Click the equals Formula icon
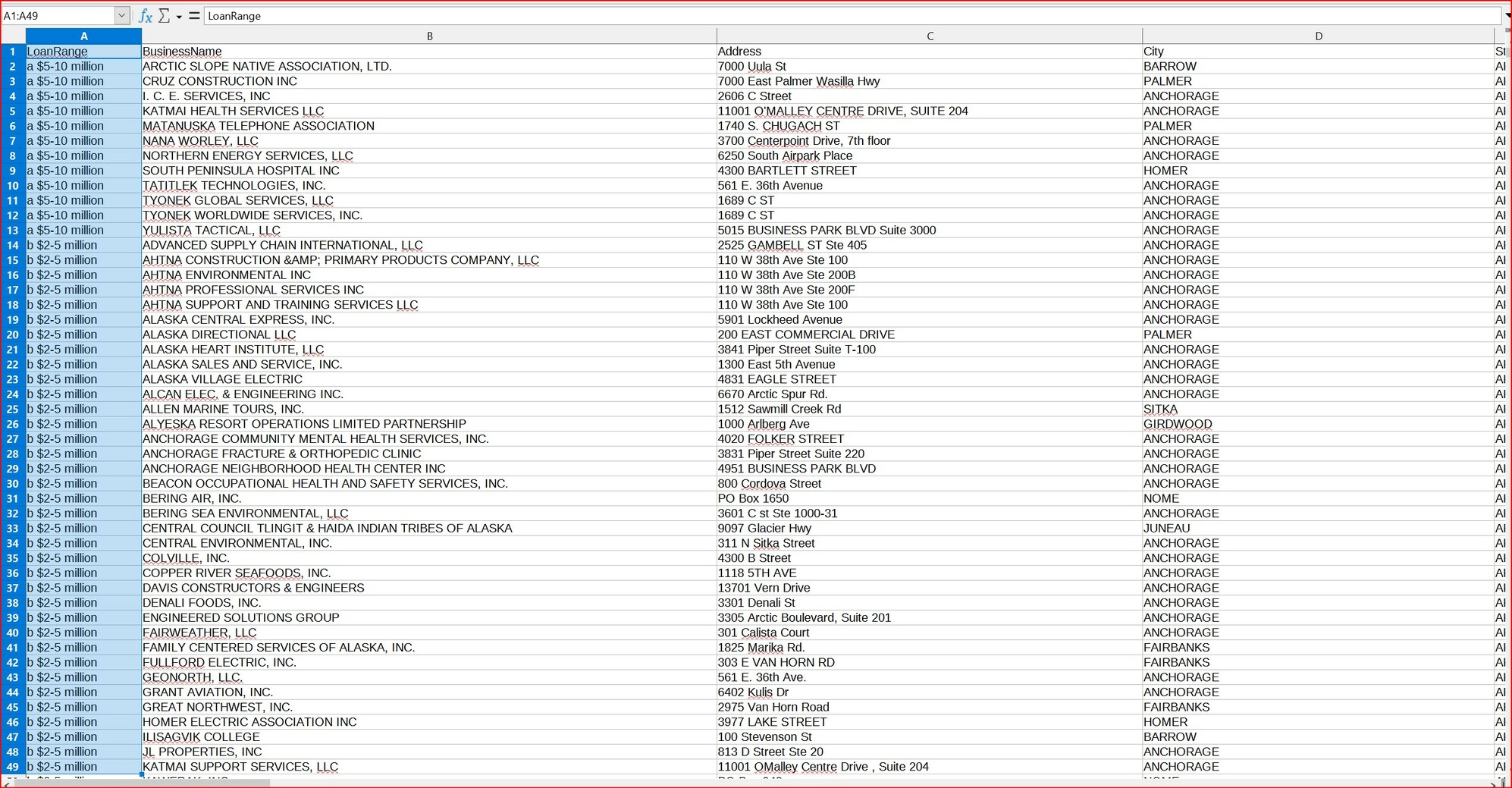Viewport: 1512px width, 788px height. click(x=194, y=16)
